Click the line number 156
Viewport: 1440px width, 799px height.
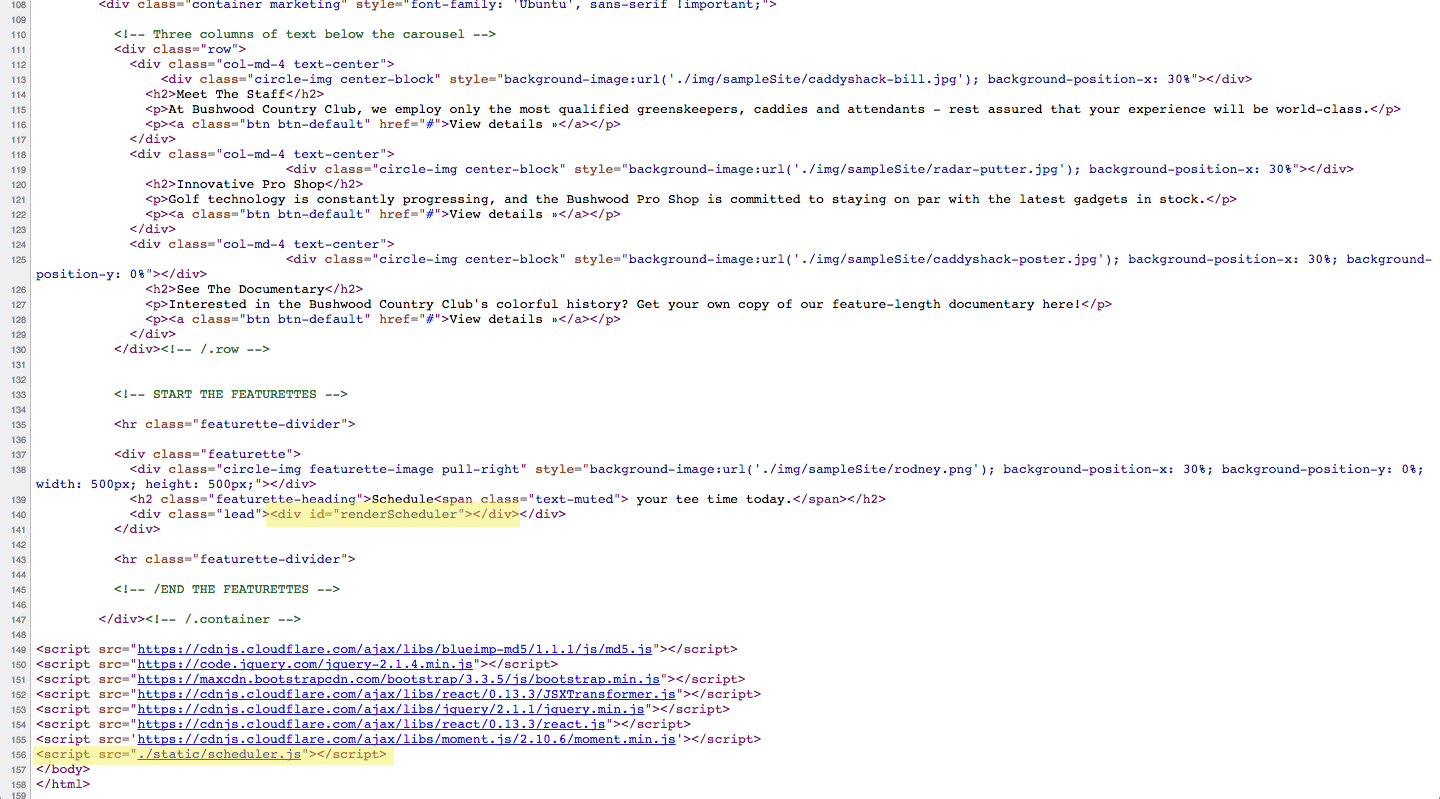19,754
